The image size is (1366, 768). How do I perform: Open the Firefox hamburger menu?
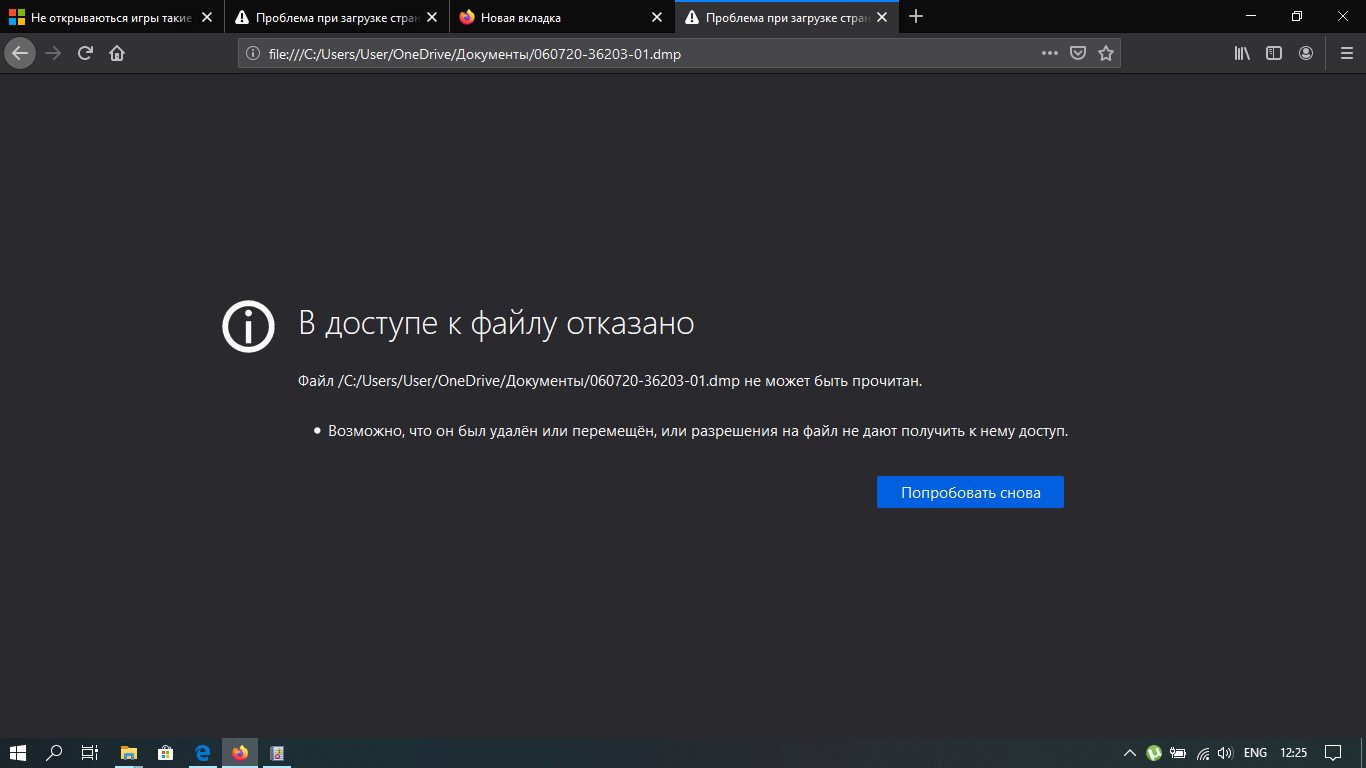[1346, 53]
